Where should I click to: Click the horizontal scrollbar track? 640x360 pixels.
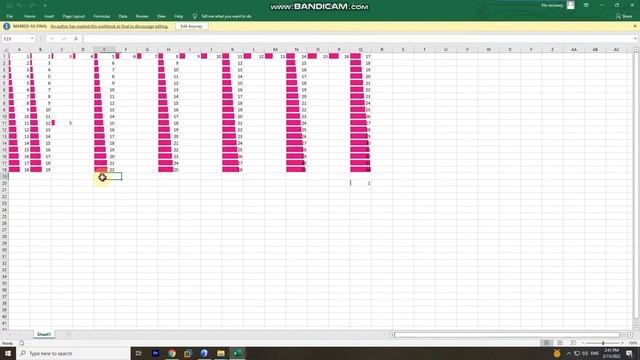click(507, 335)
